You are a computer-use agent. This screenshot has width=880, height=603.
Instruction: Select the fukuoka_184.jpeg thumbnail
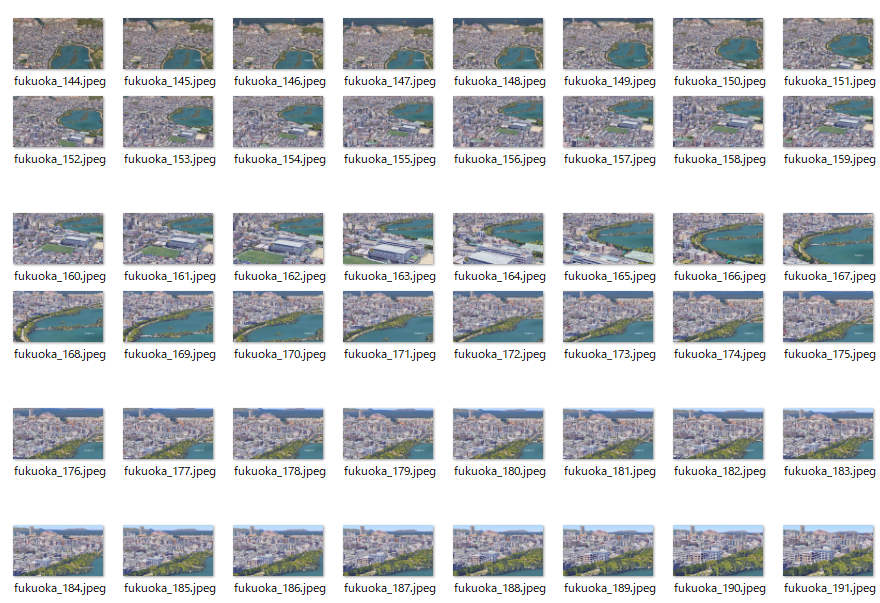pyautogui.click(x=58, y=551)
